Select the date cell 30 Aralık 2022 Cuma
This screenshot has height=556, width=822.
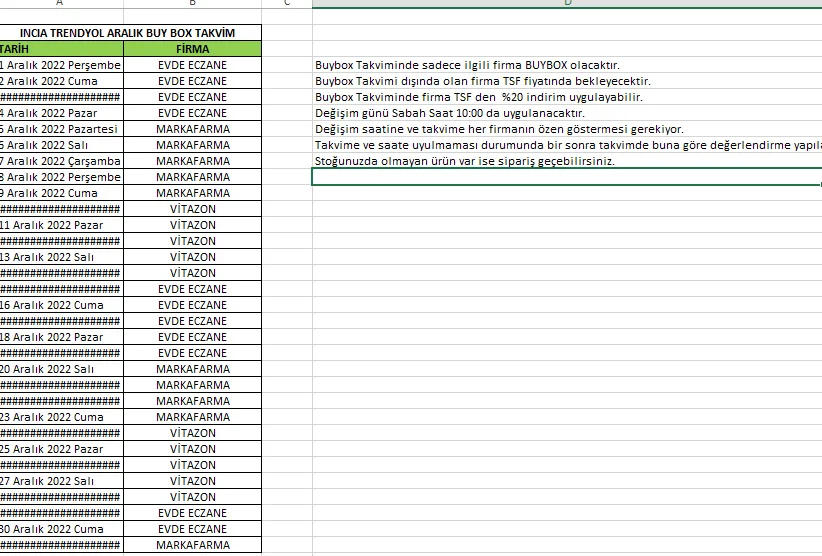pos(61,529)
